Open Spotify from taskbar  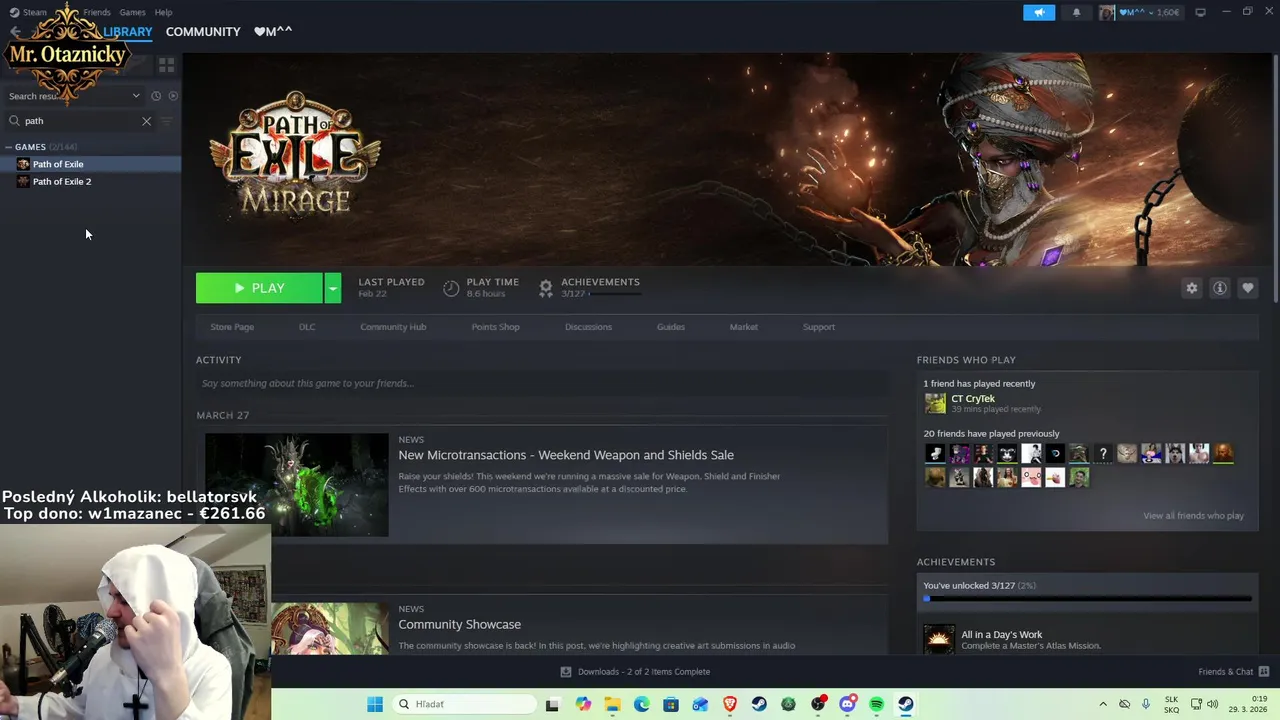tap(877, 704)
